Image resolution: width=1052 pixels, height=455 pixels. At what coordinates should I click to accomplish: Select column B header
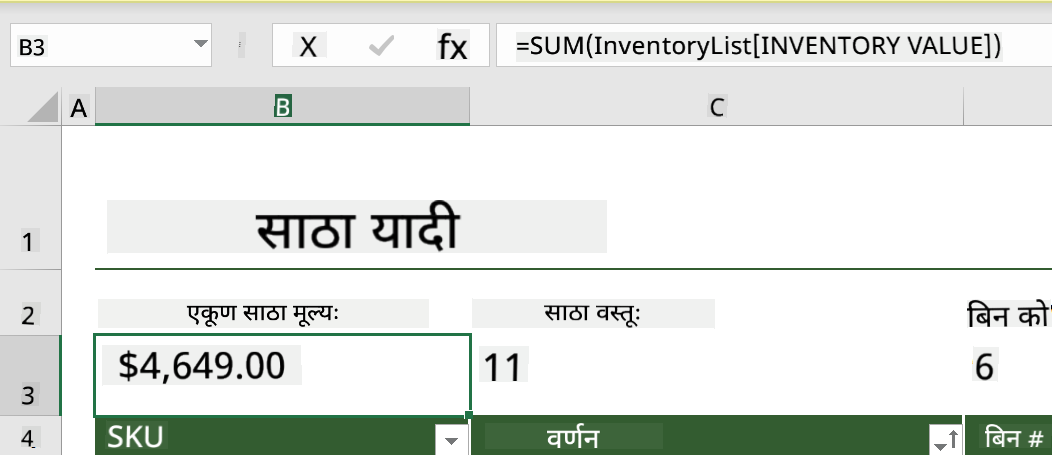point(282,107)
